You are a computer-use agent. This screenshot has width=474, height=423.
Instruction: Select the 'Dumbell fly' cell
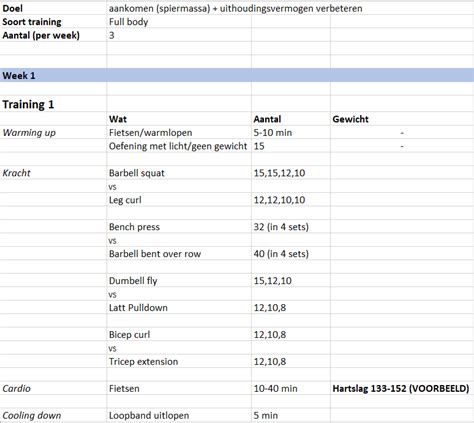179,281
